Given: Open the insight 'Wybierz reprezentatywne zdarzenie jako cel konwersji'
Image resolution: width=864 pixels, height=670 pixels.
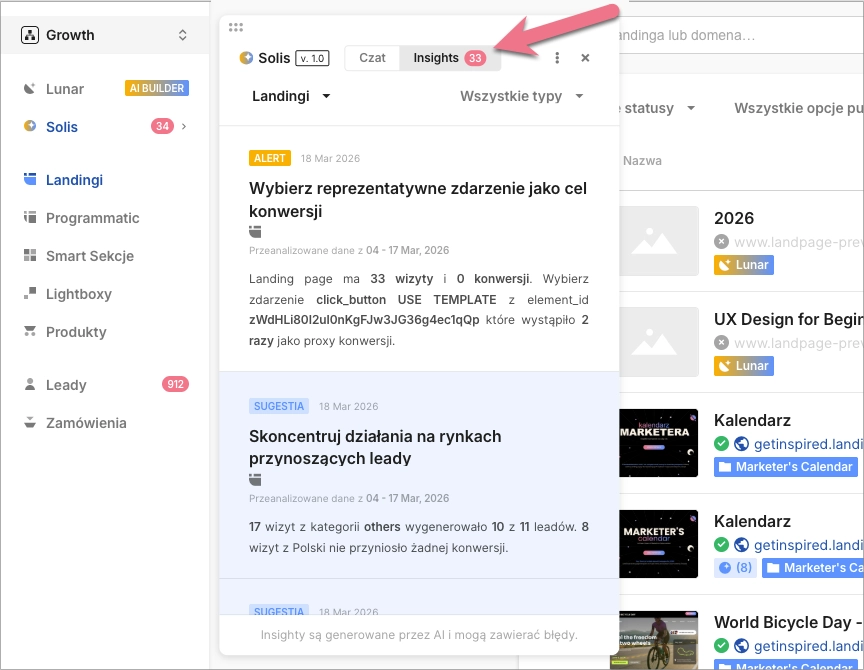Looking at the screenshot, I should (x=418, y=199).
